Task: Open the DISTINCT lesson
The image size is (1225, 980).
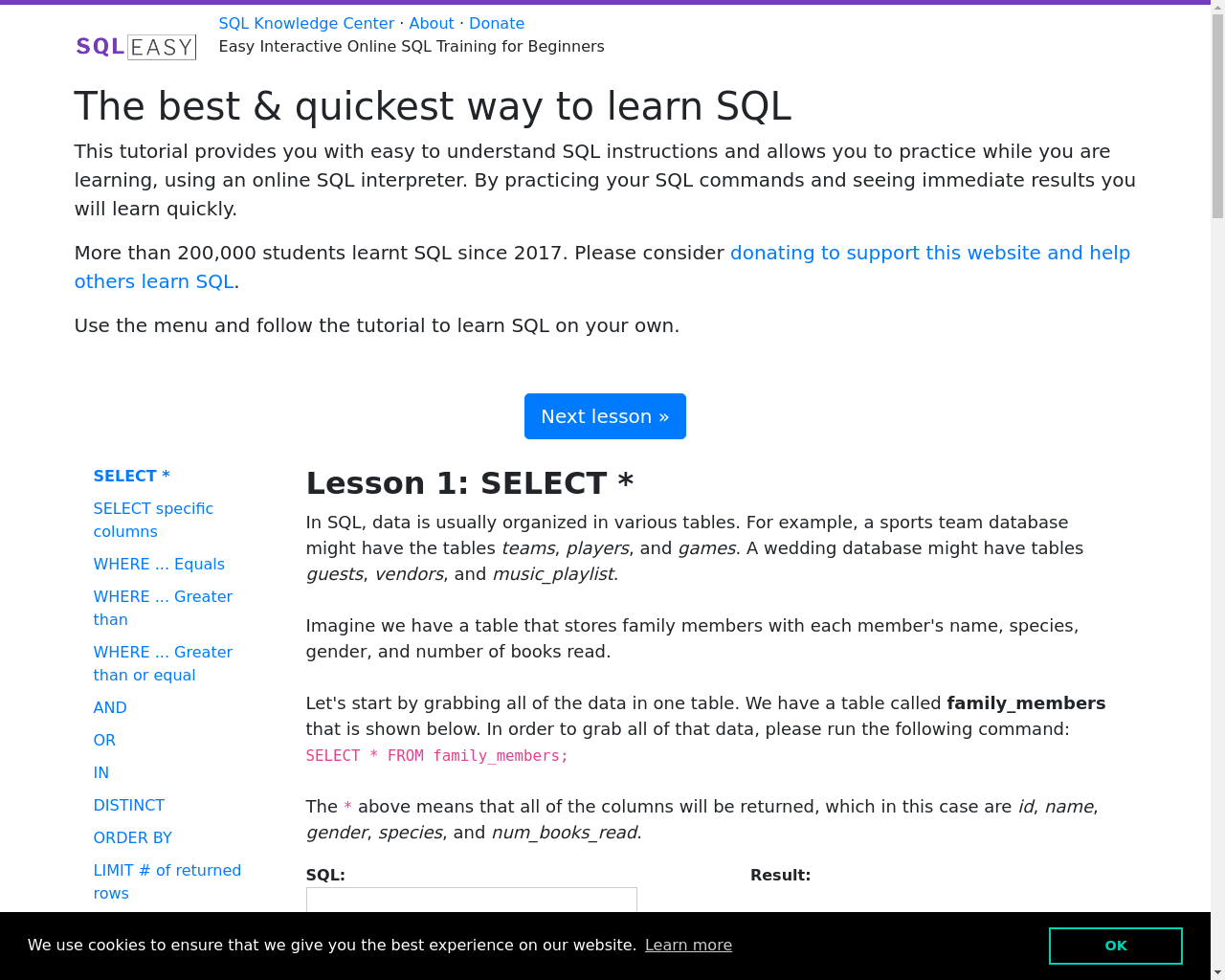Action: click(129, 805)
